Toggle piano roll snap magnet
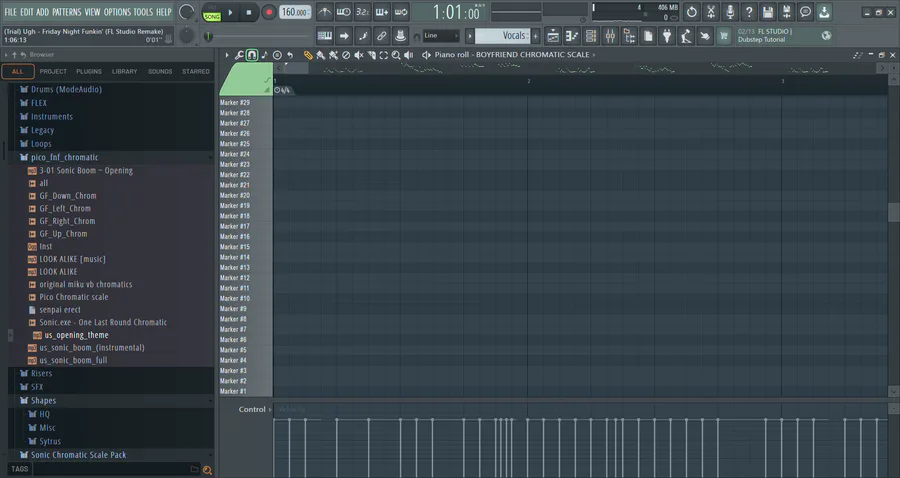Viewport: 900px width, 478px height. 252,55
